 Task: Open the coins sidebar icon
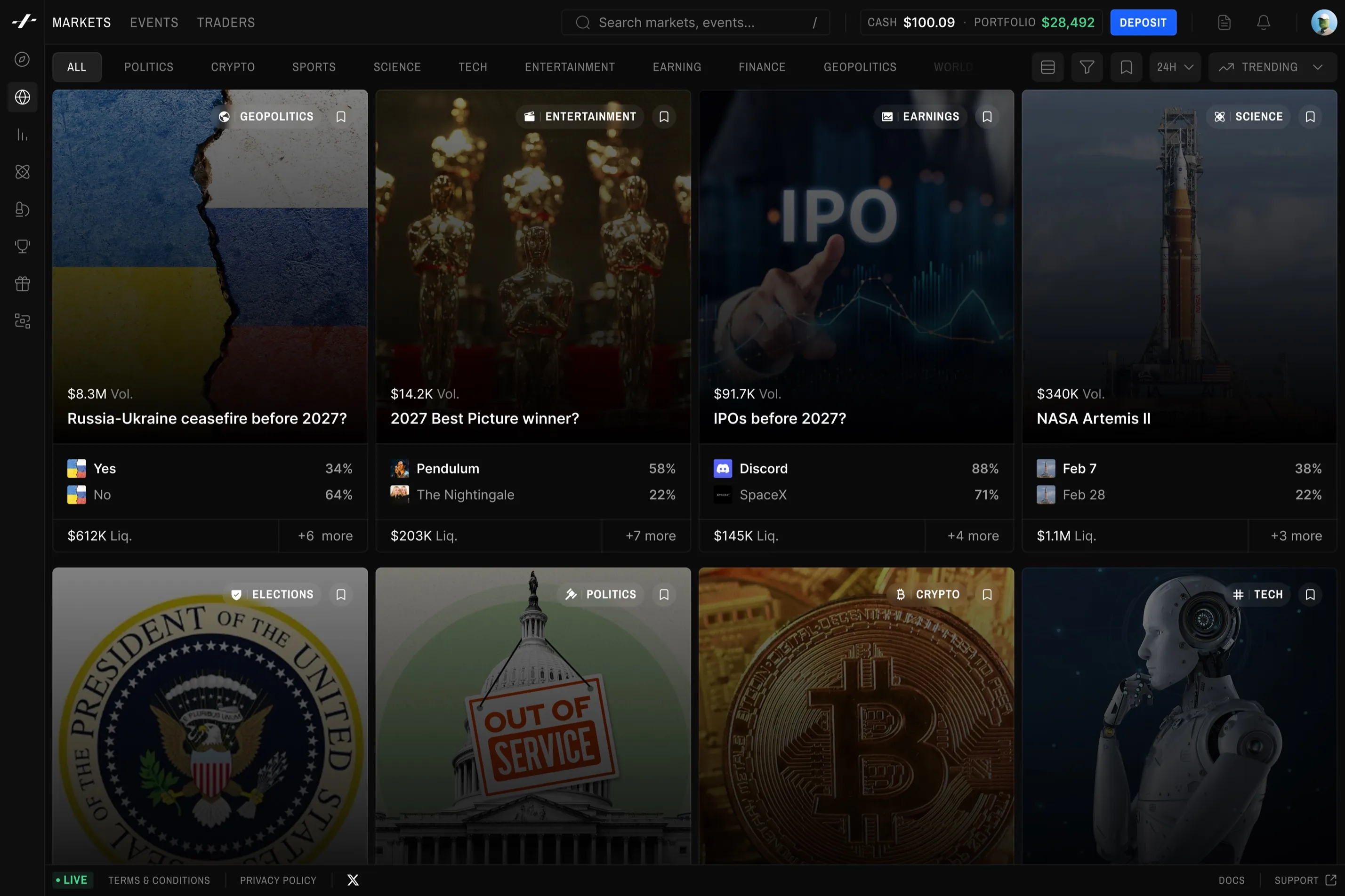tap(22, 209)
